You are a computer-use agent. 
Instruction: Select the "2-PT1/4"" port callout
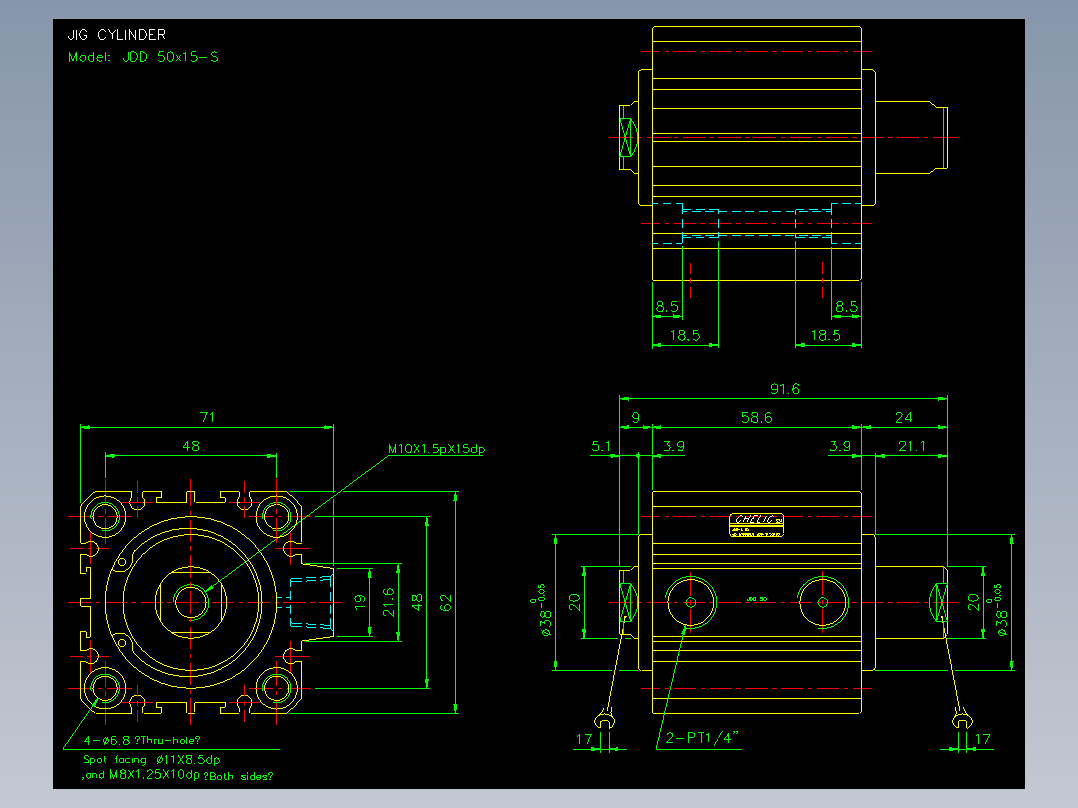point(702,738)
